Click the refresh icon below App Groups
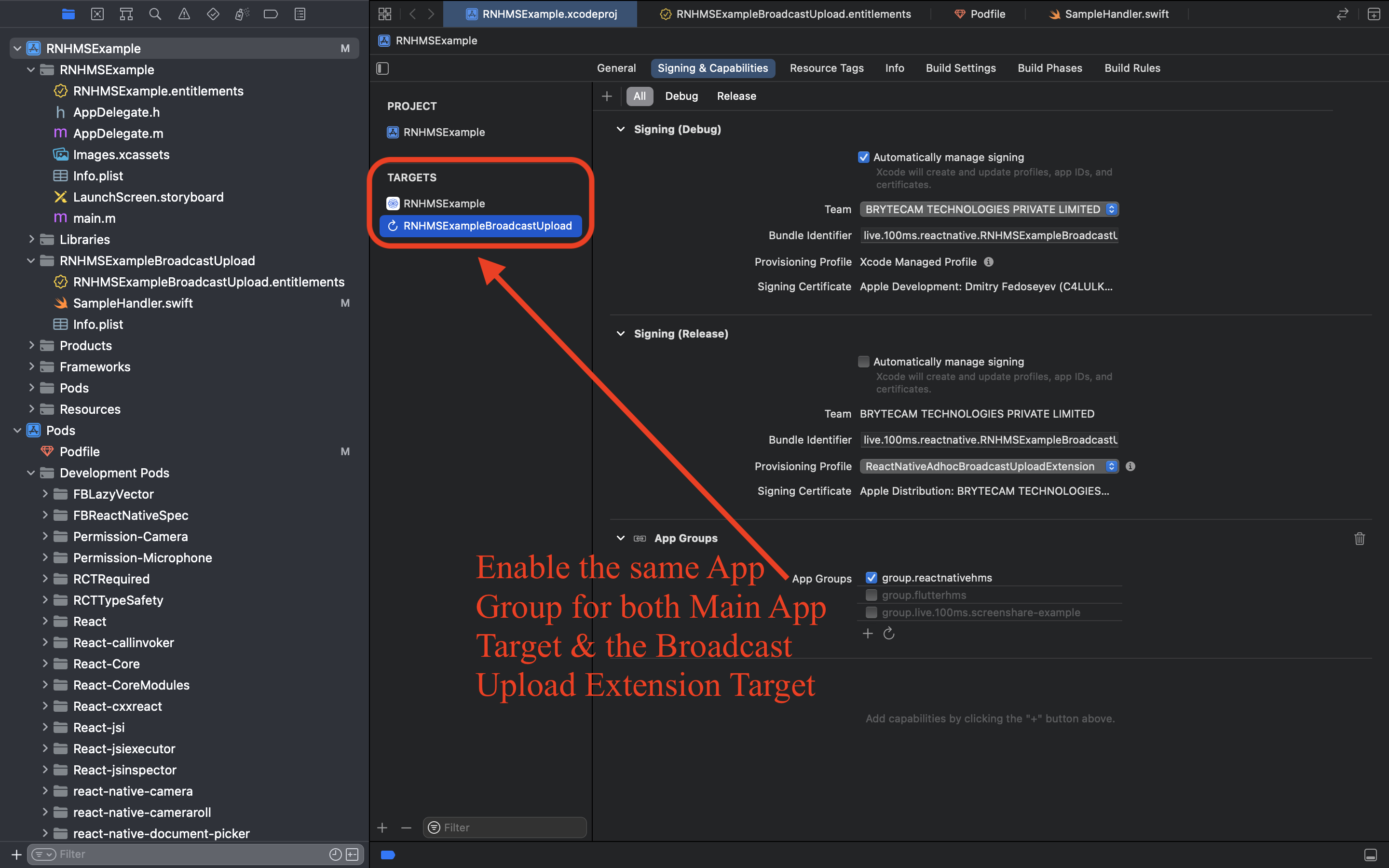The image size is (1389, 868). (x=888, y=633)
